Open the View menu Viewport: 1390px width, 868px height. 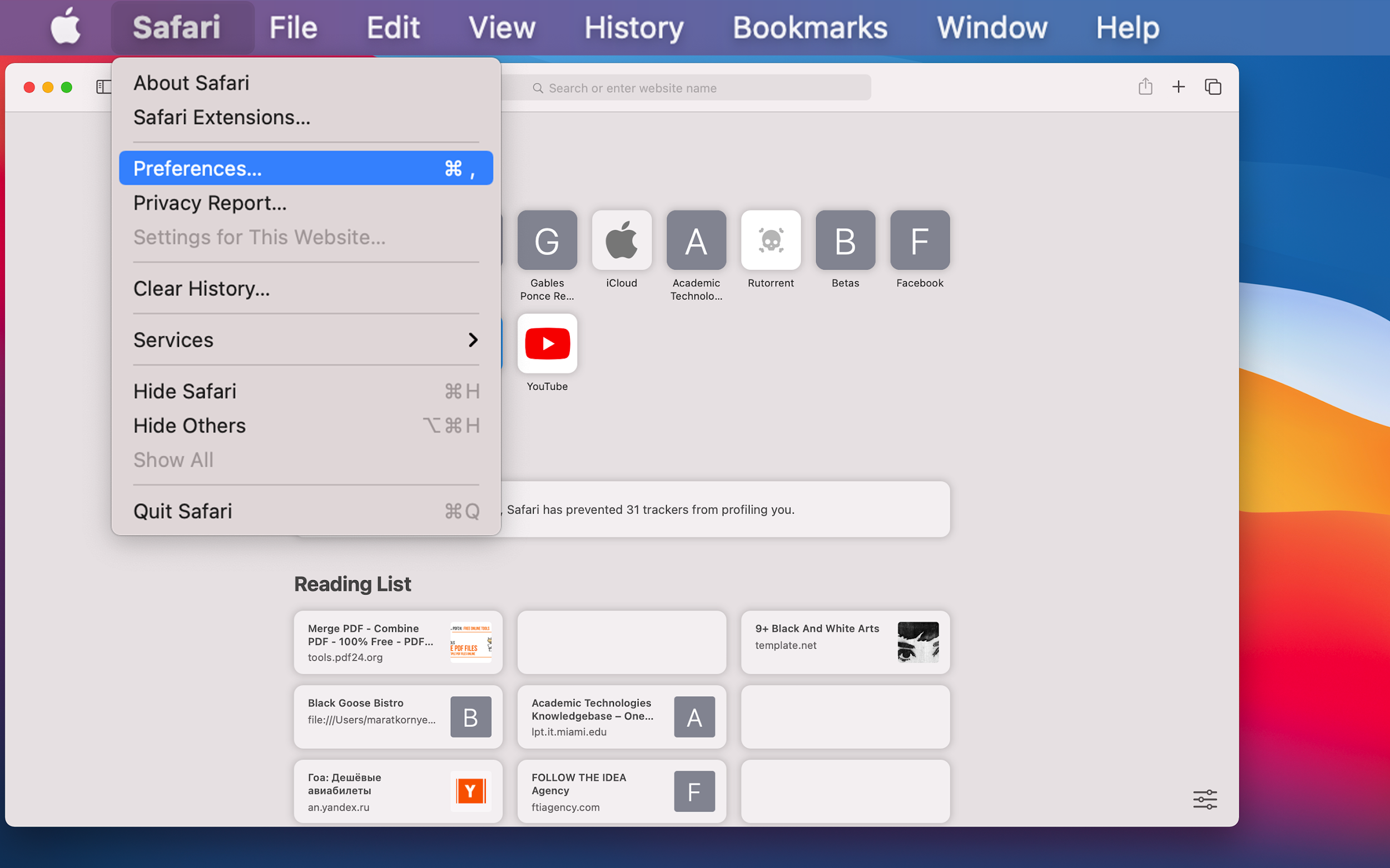(502, 27)
